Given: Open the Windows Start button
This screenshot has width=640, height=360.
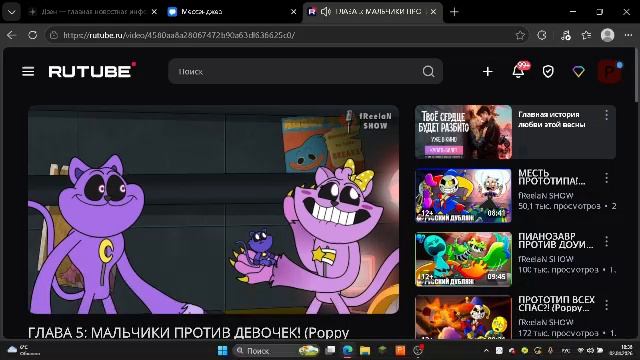Looking at the screenshot, I should pos(222,351).
